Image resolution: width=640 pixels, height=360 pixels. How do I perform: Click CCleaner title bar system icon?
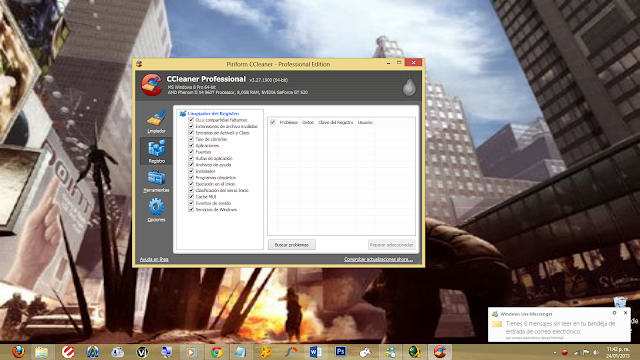139,64
